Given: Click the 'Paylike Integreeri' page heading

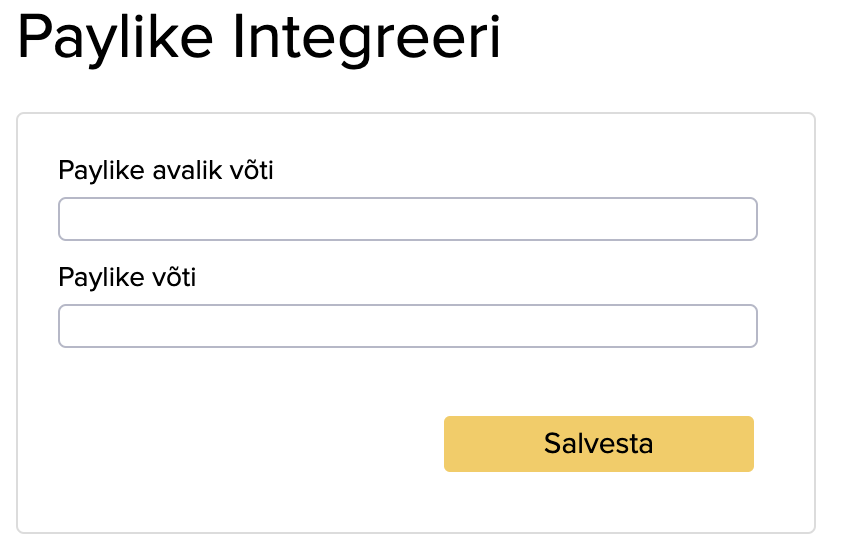Looking at the screenshot, I should click(x=259, y=40).
